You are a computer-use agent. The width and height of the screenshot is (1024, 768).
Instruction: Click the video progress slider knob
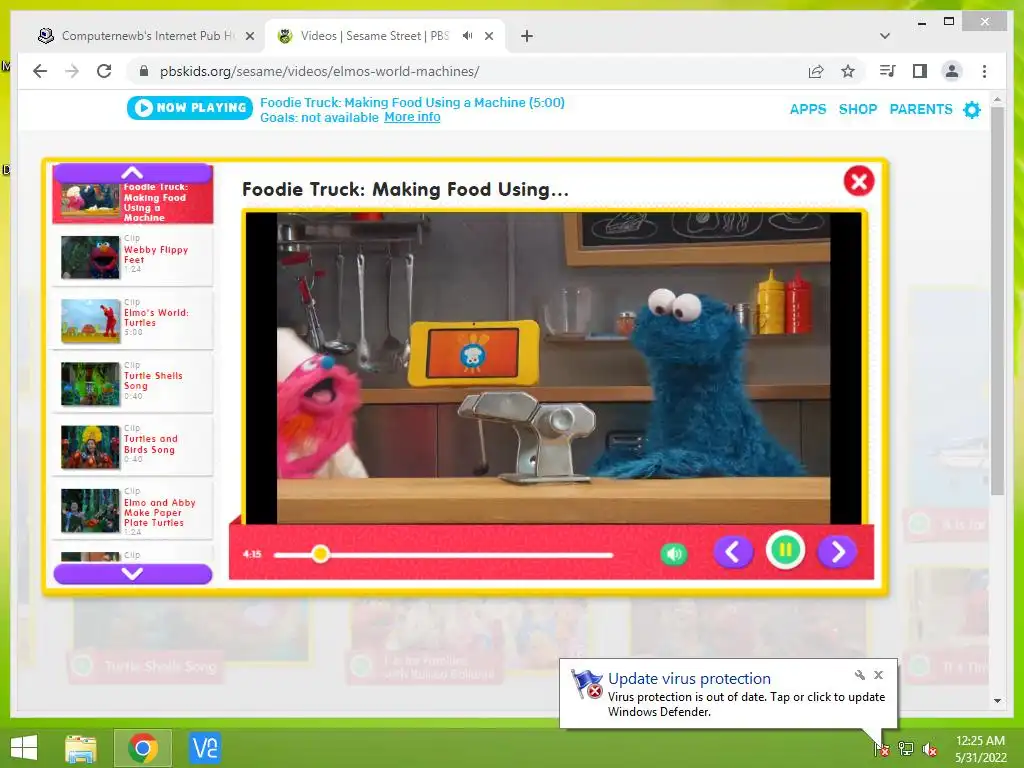point(320,554)
